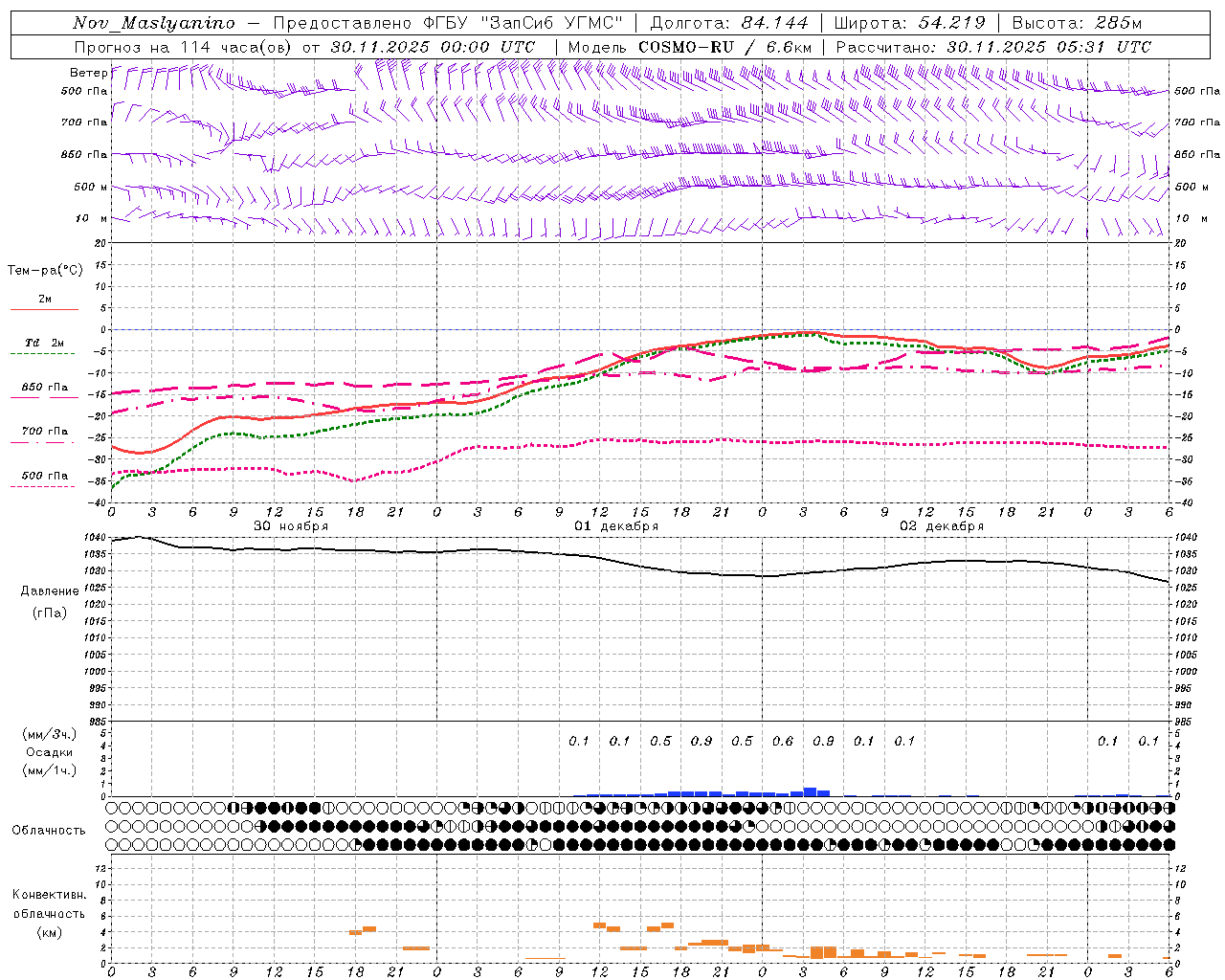1225x980 pixels.
Task: Click the Осадки precipitation label
Action: tap(49, 752)
